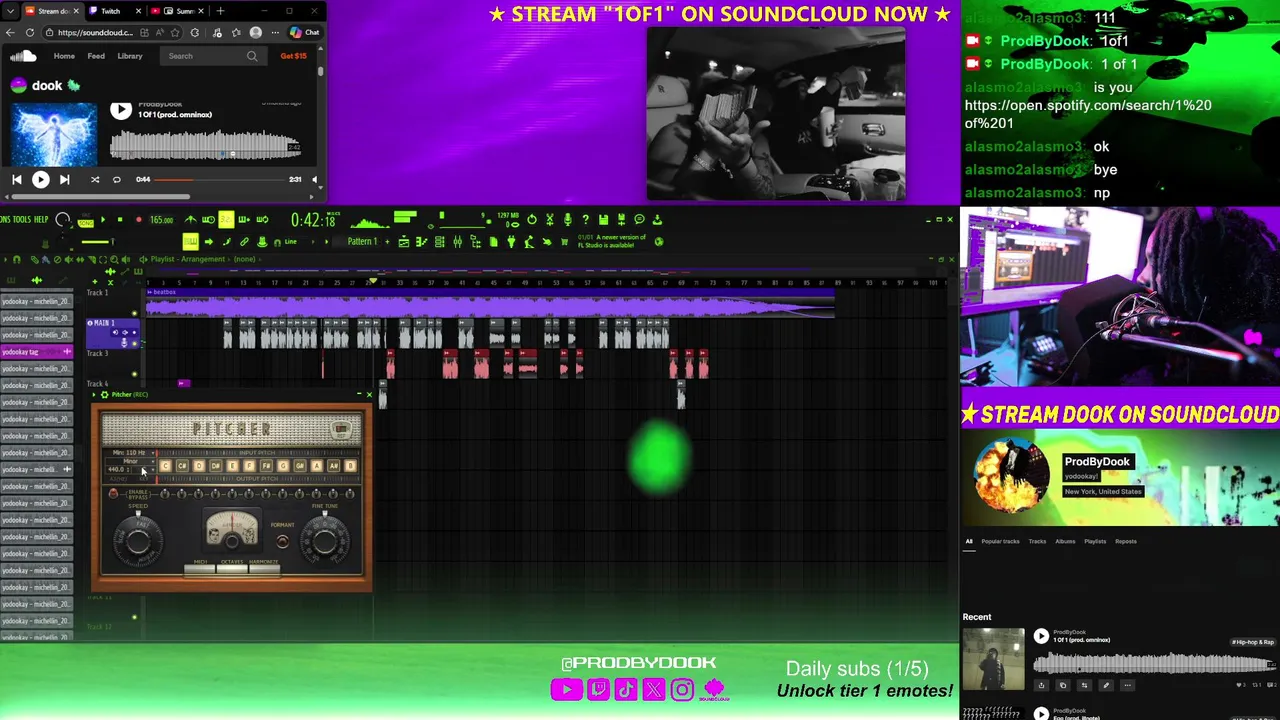The image size is (1280, 720).
Task: Open the HELP menu in FL Studio
Action: click(41, 219)
